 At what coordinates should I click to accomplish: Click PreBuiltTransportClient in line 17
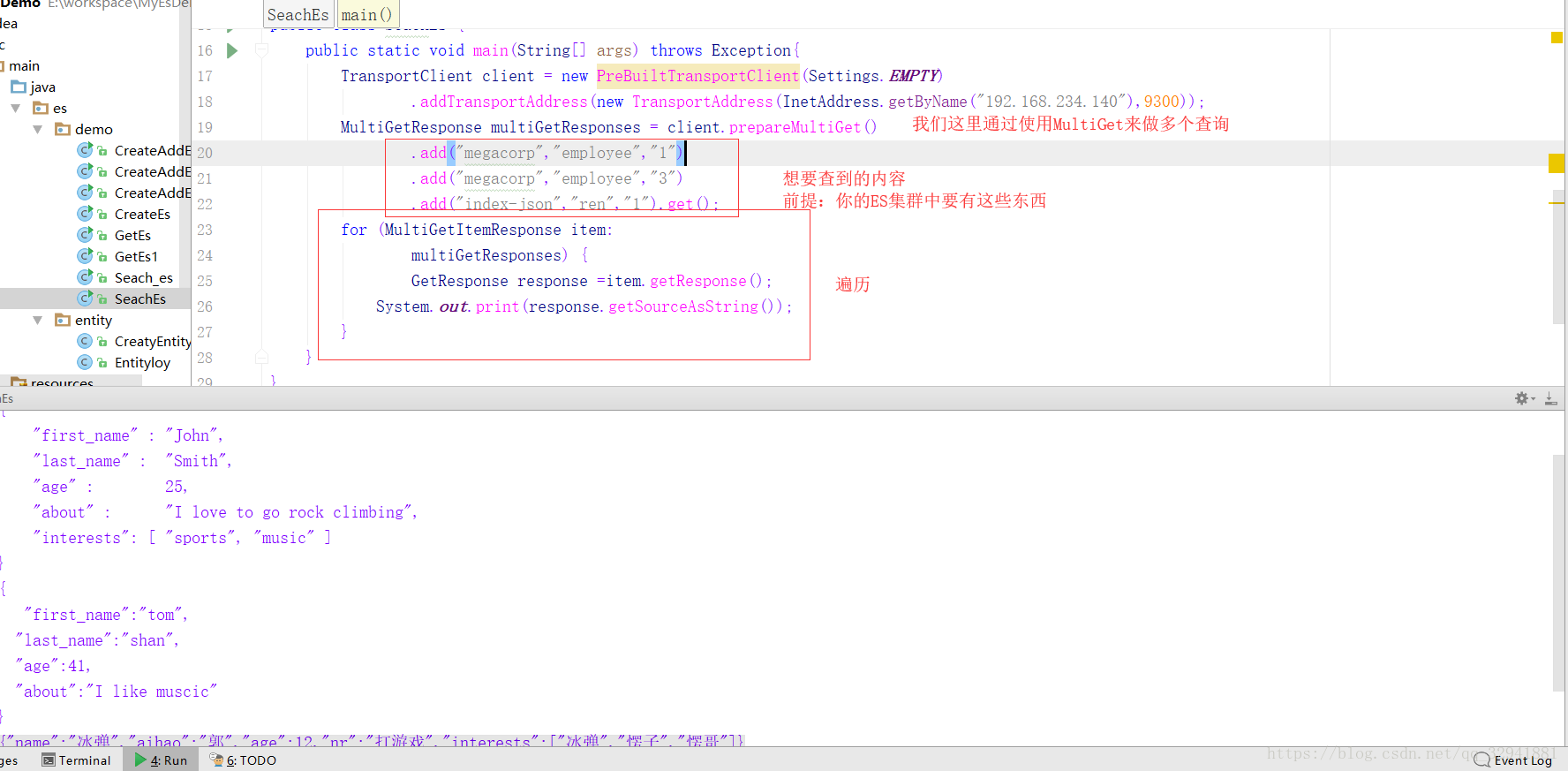pyautogui.click(x=697, y=76)
